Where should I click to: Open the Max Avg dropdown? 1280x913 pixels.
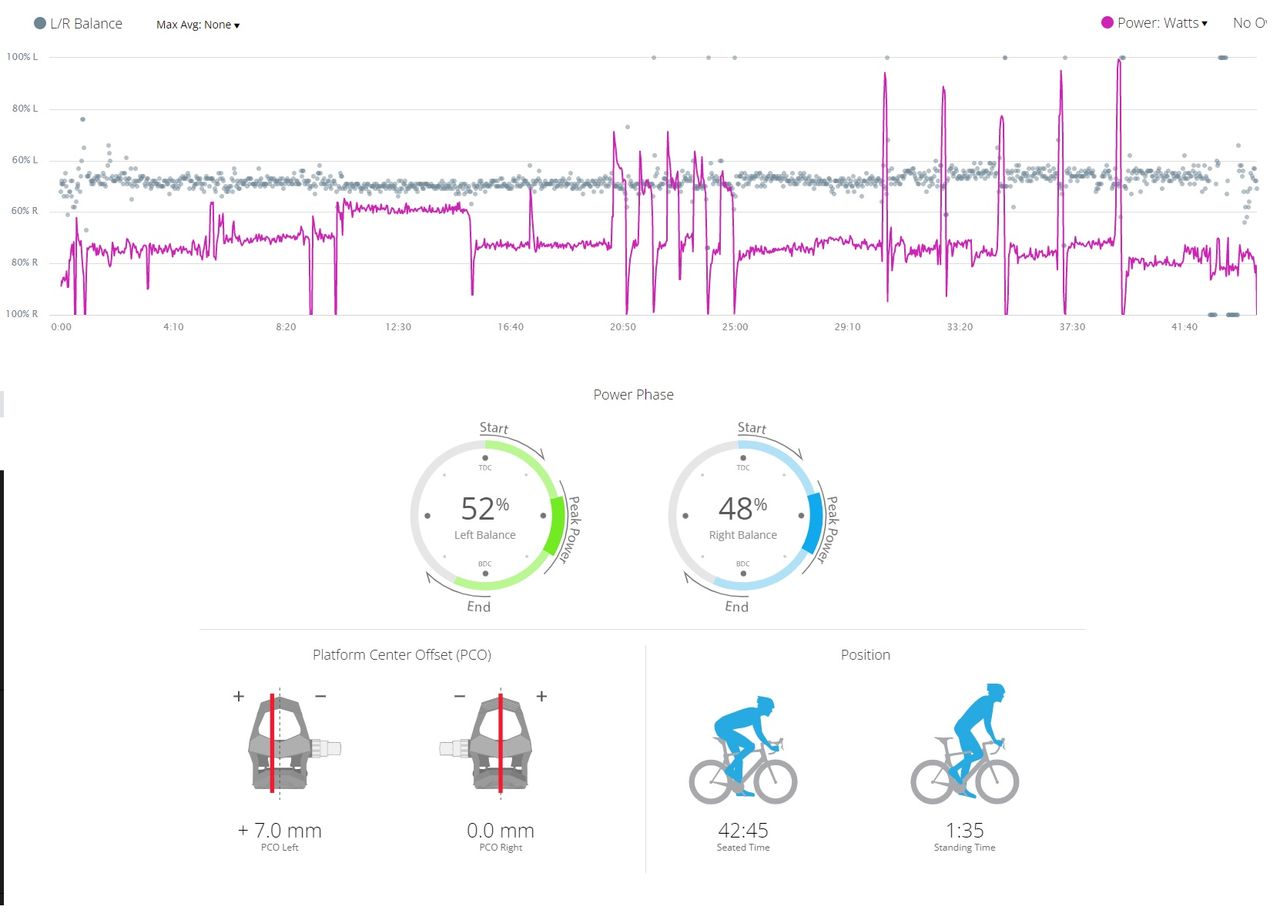[x=196, y=25]
